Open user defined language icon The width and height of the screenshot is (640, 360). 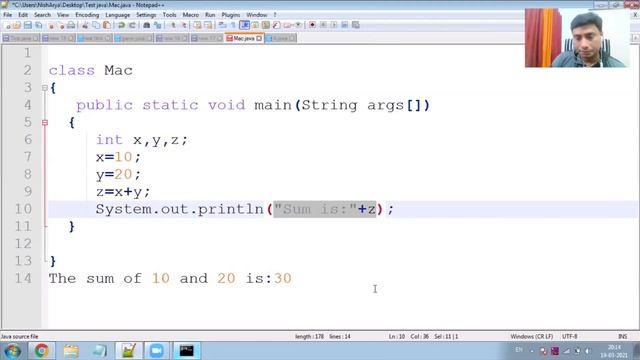tap(255, 25)
